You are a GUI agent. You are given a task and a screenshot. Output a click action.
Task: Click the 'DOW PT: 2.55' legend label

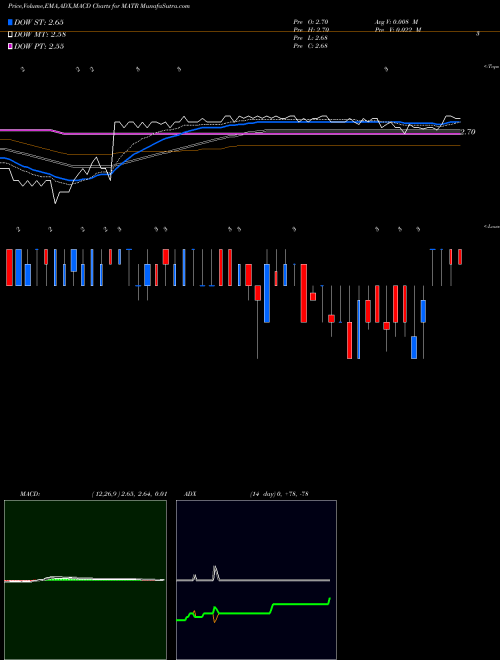[39, 46]
